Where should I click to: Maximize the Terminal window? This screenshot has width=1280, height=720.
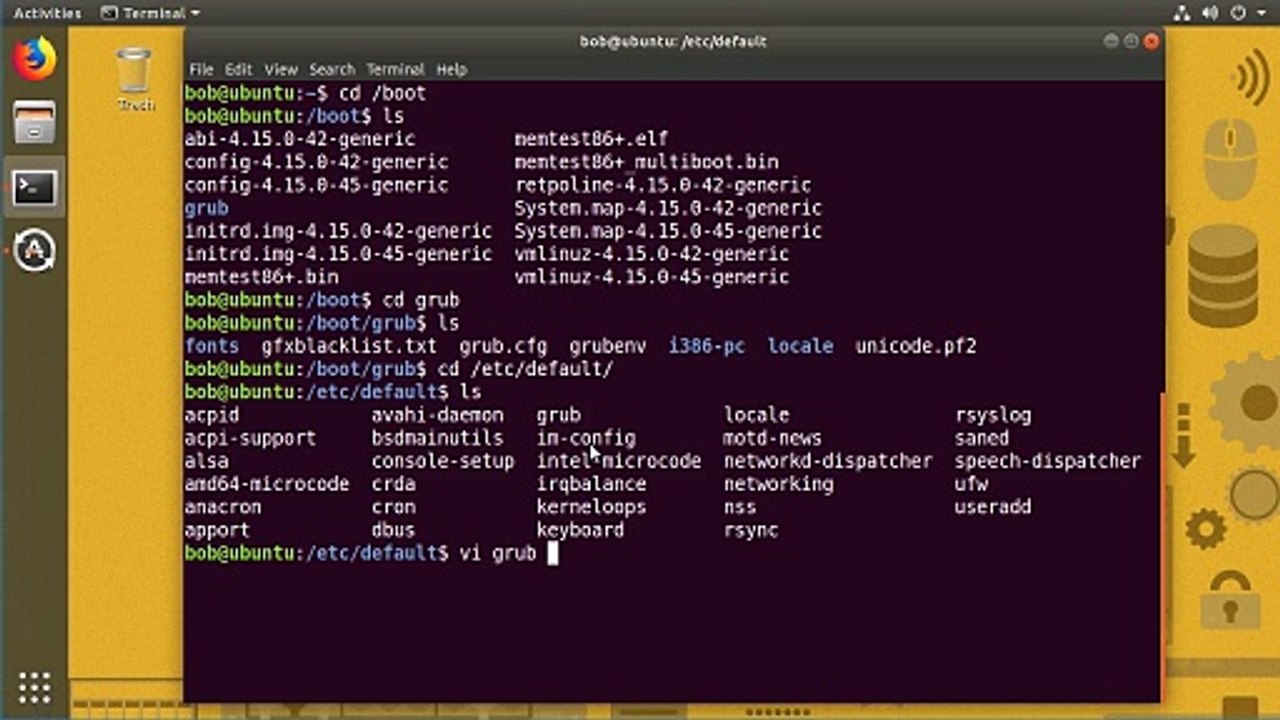point(1131,41)
